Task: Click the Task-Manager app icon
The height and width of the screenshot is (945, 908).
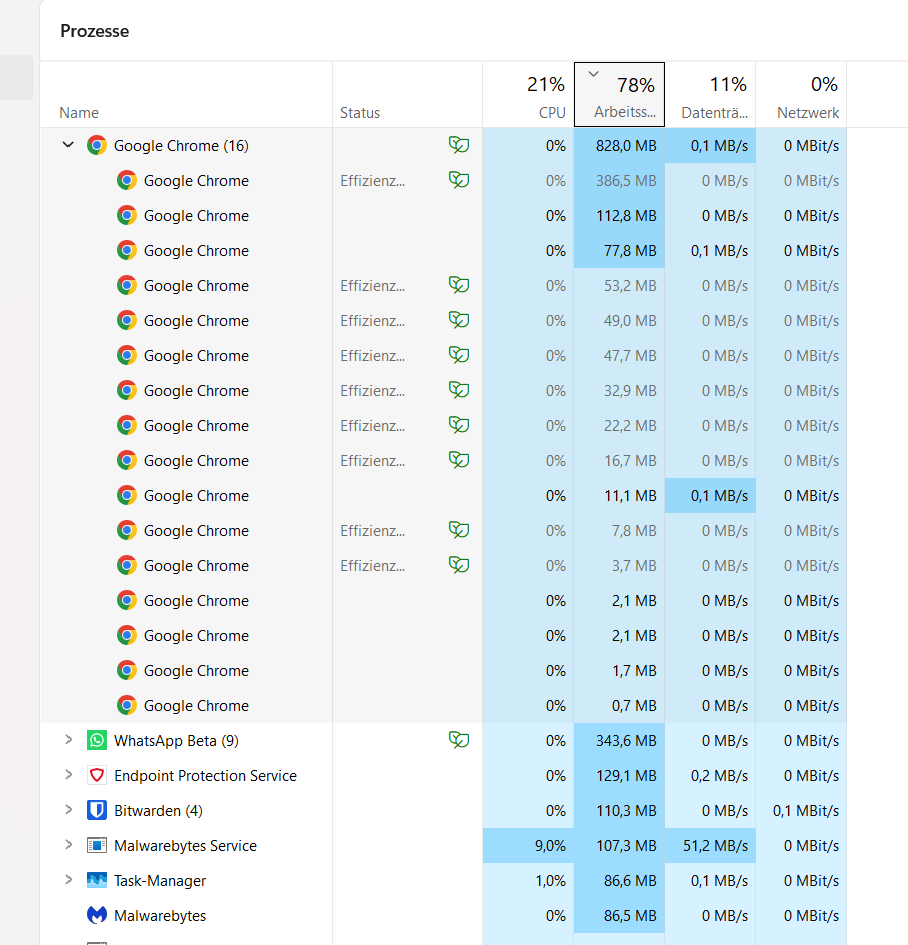Action: (x=96, y=880)
